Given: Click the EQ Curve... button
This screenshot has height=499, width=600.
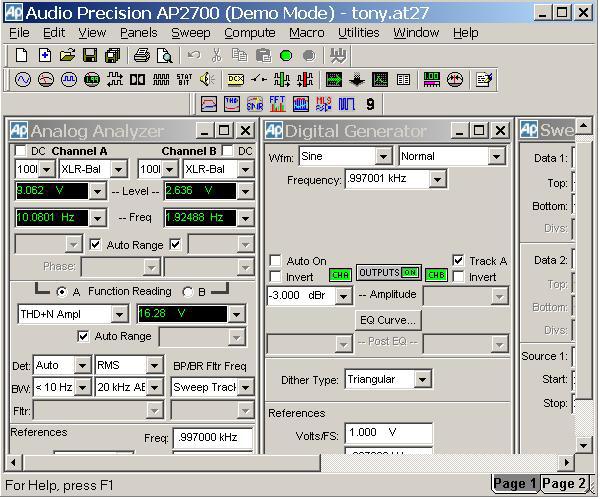Looking at the screenshot, I should tap(388, 320).
